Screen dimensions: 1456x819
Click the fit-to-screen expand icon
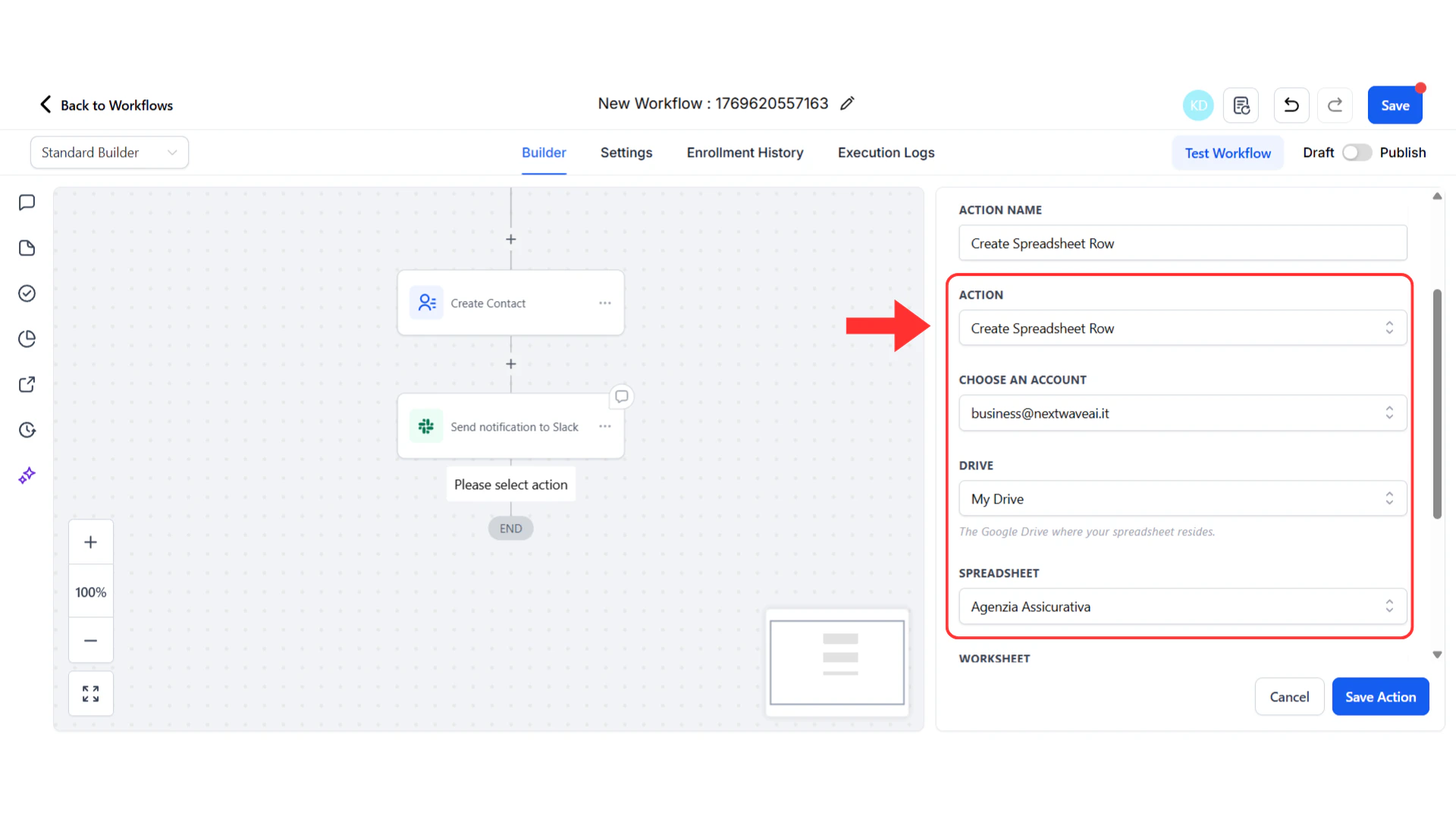[x=91, y=694]
